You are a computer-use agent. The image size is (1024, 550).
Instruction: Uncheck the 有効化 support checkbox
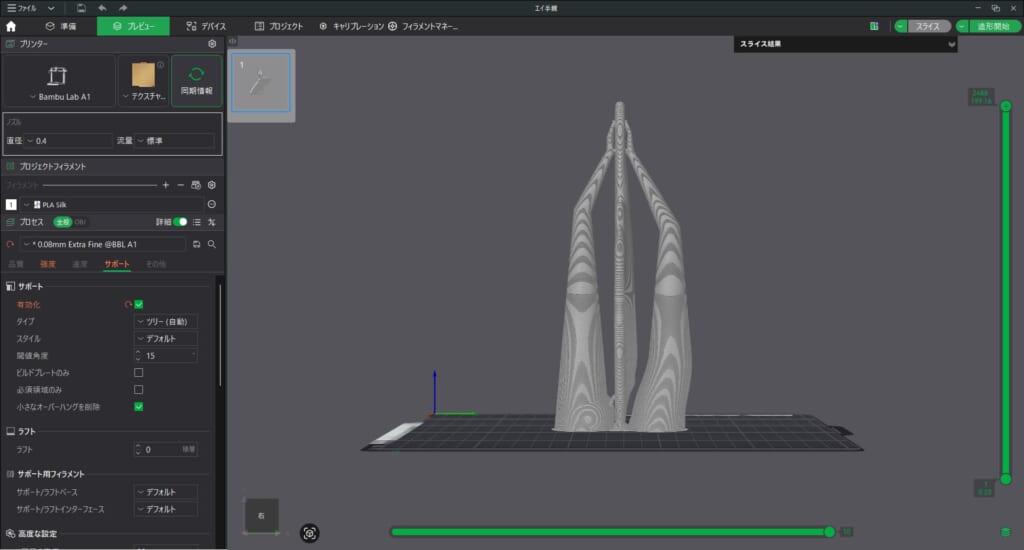pos(138,304)
